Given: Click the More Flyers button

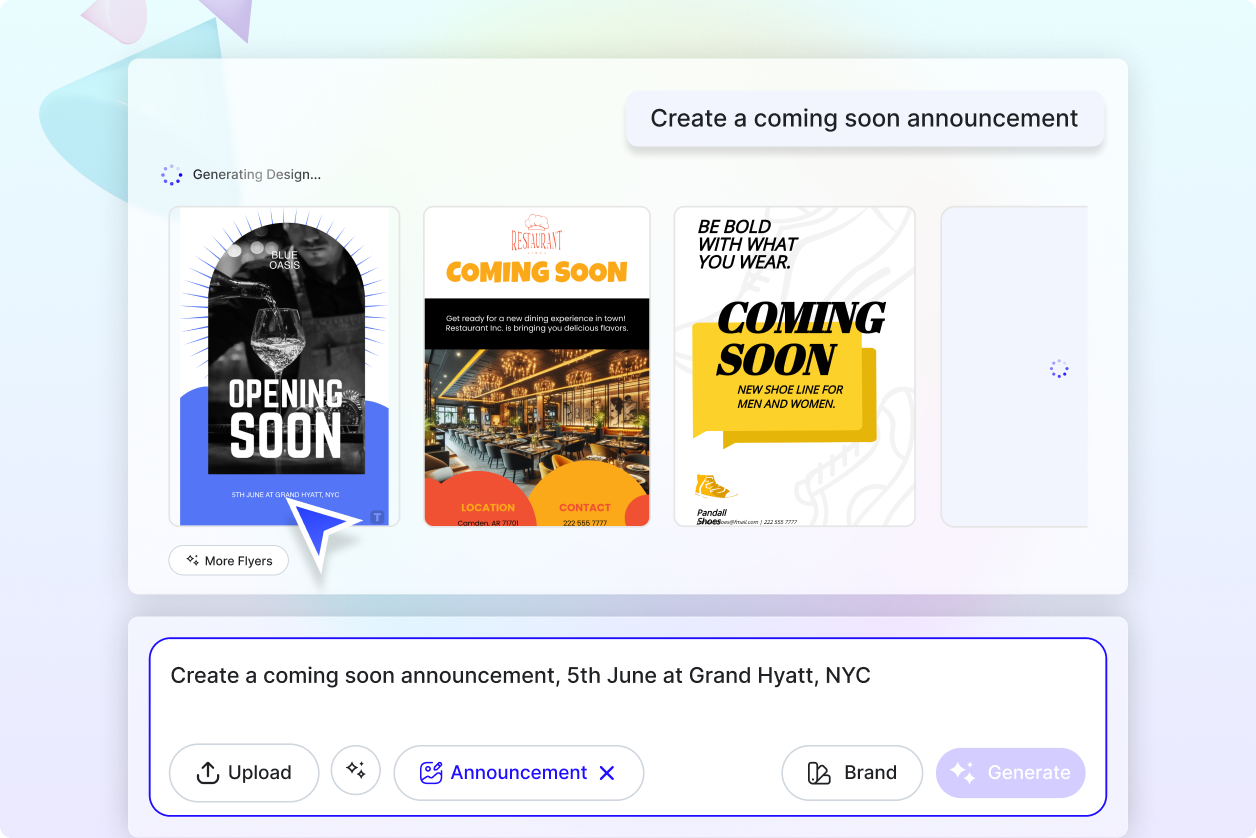Looking at the screenshot, I should click(228, 560).
